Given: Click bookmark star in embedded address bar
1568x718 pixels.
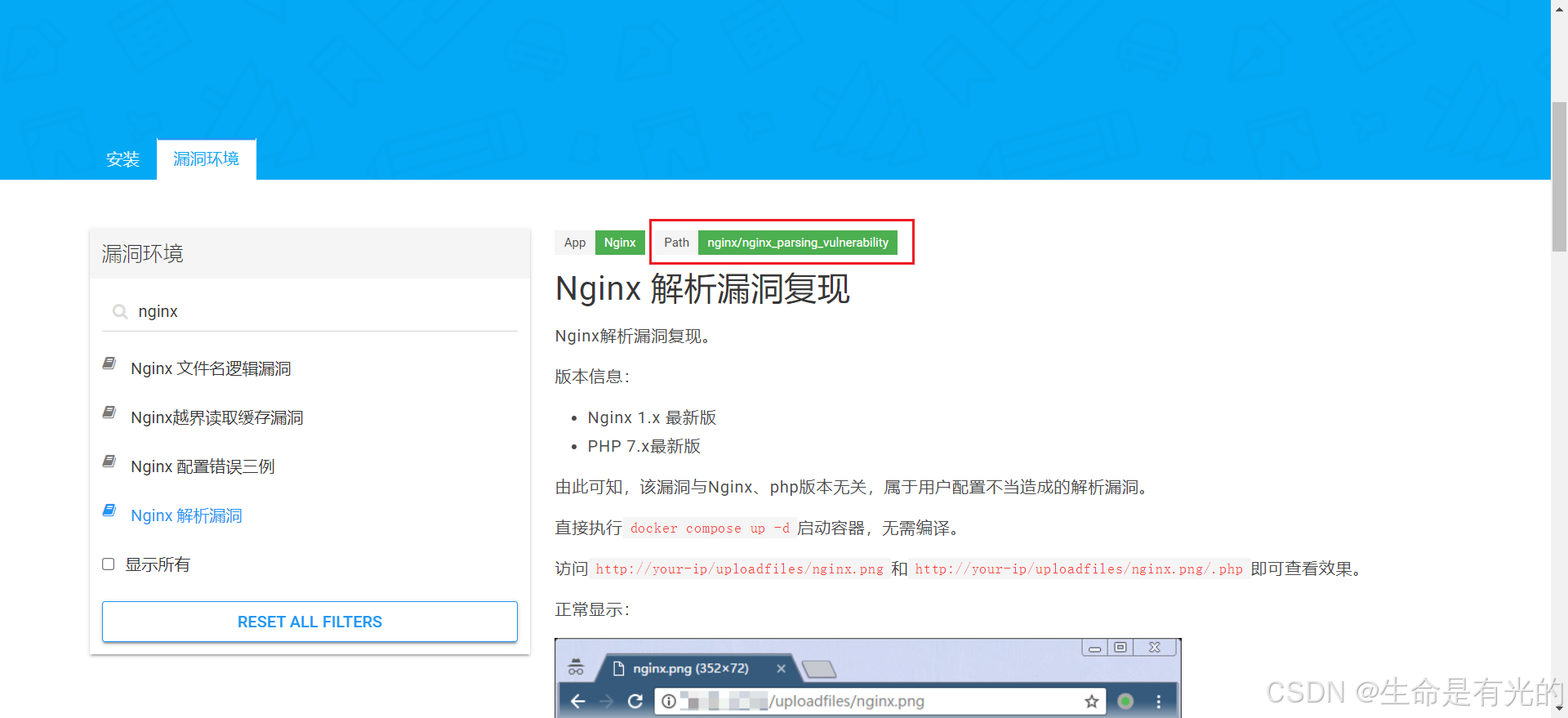Looking at the screenshot, I should tap(1092, 701).
